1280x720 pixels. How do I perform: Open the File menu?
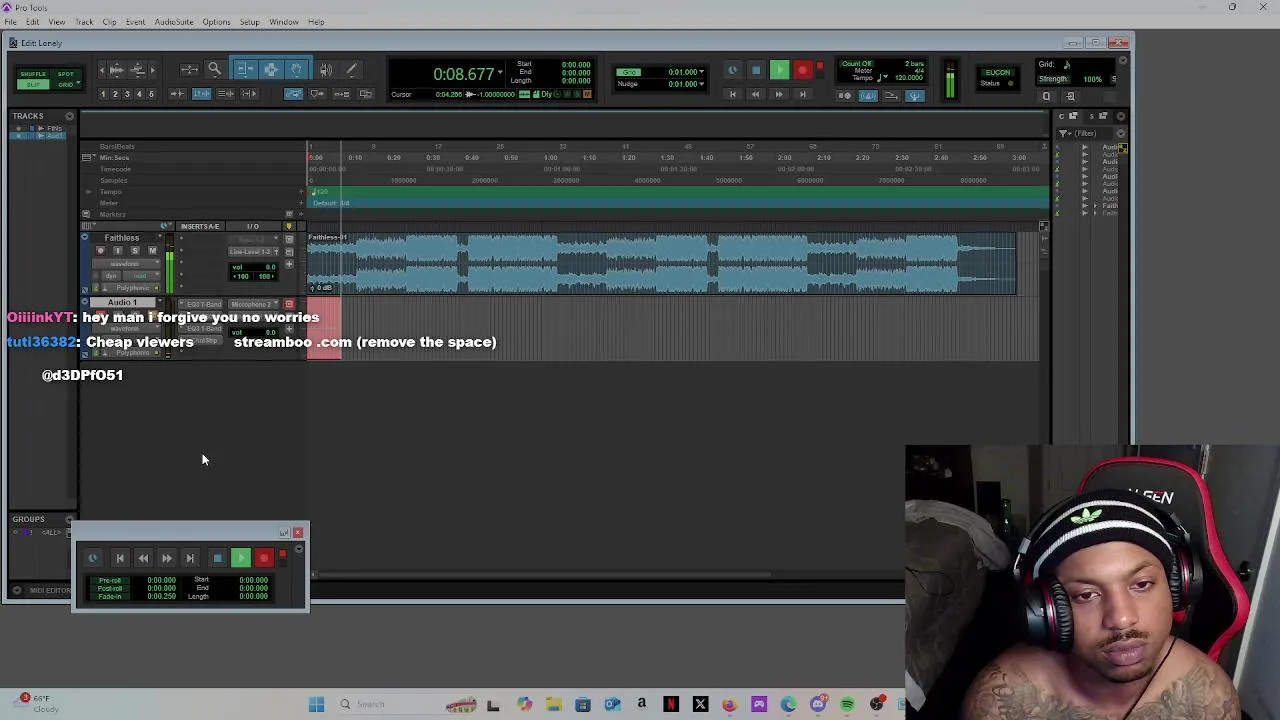10,22
